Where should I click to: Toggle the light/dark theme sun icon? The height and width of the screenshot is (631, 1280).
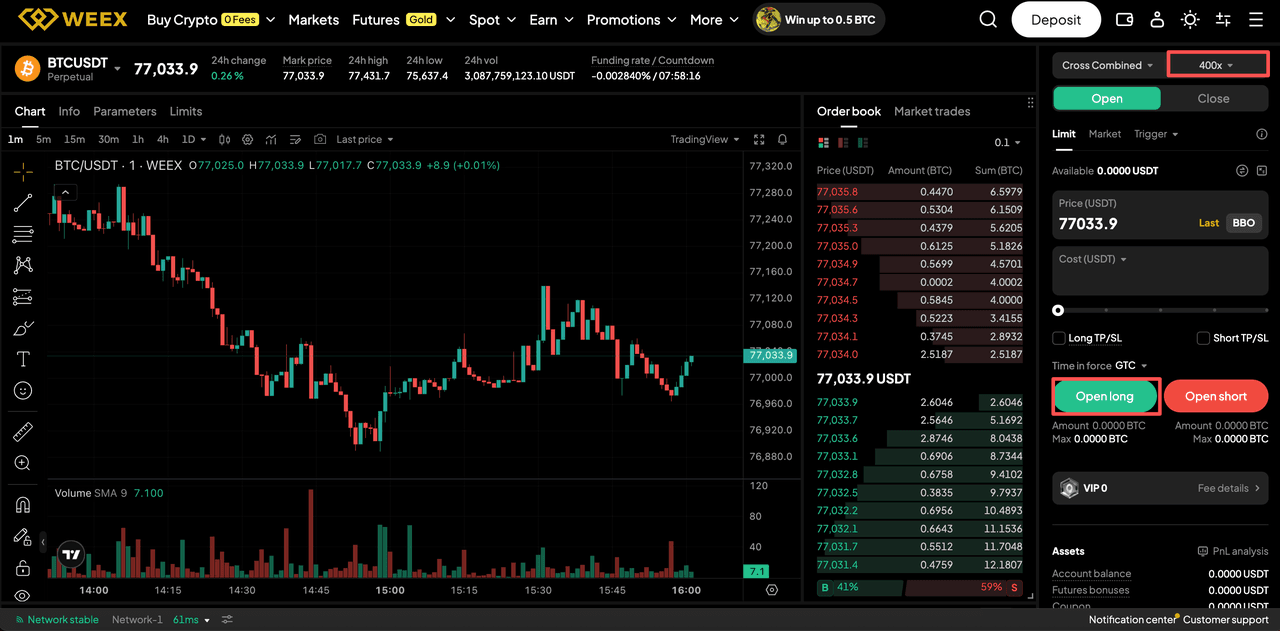(x=1190, y=19)
